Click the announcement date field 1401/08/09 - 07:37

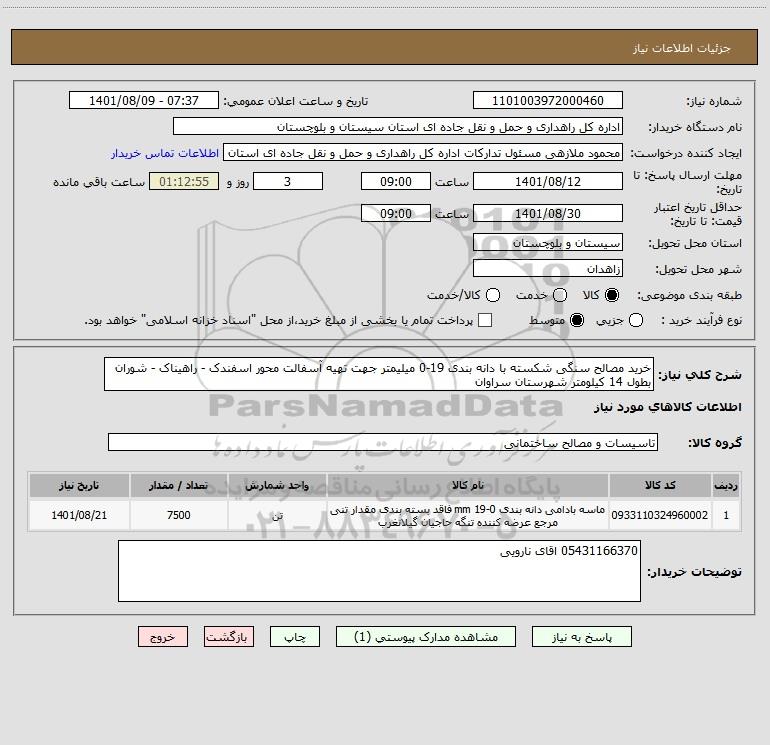pos(144,101)
